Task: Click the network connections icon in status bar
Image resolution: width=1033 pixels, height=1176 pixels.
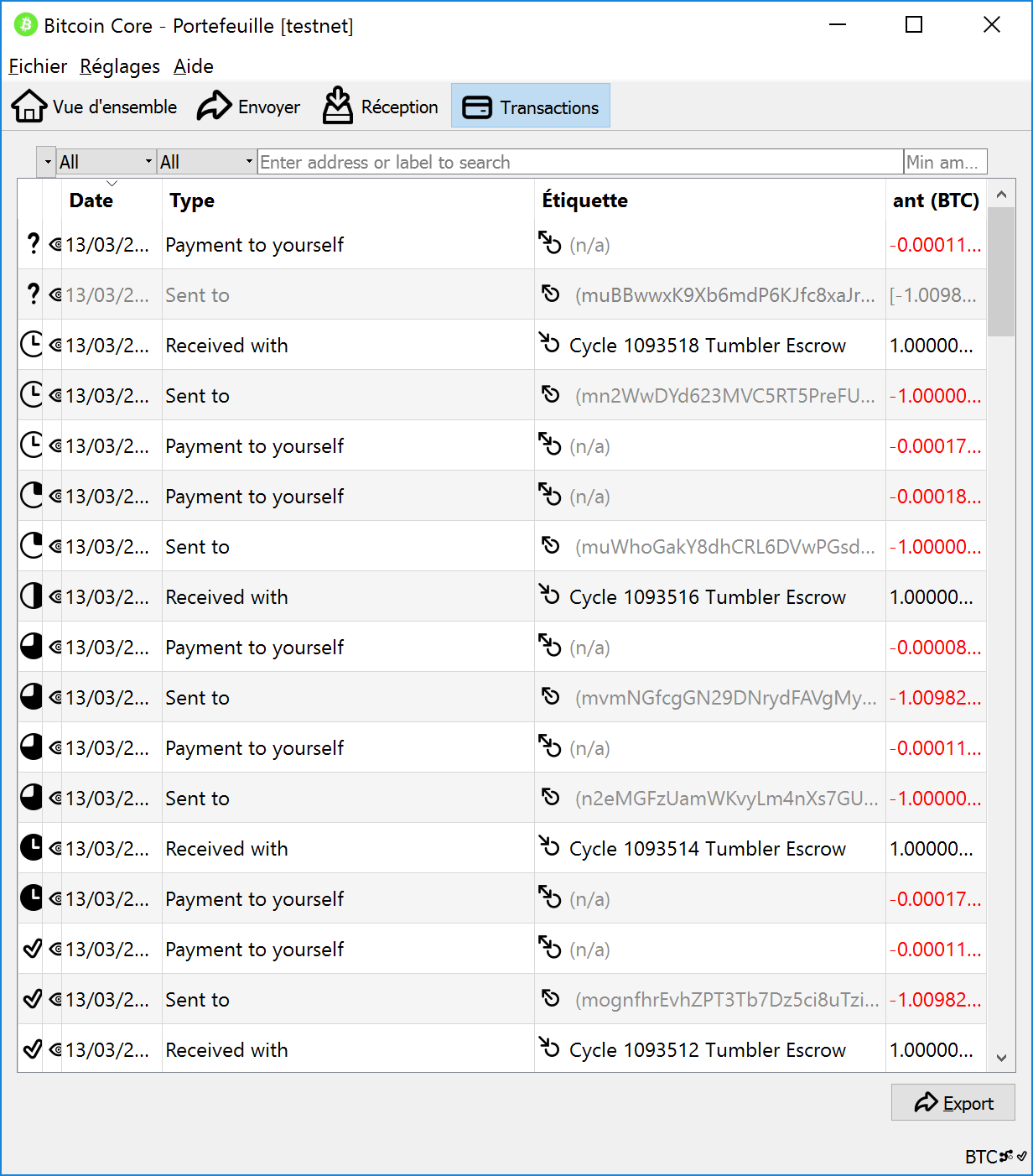Action: tap(1006, 1156)
